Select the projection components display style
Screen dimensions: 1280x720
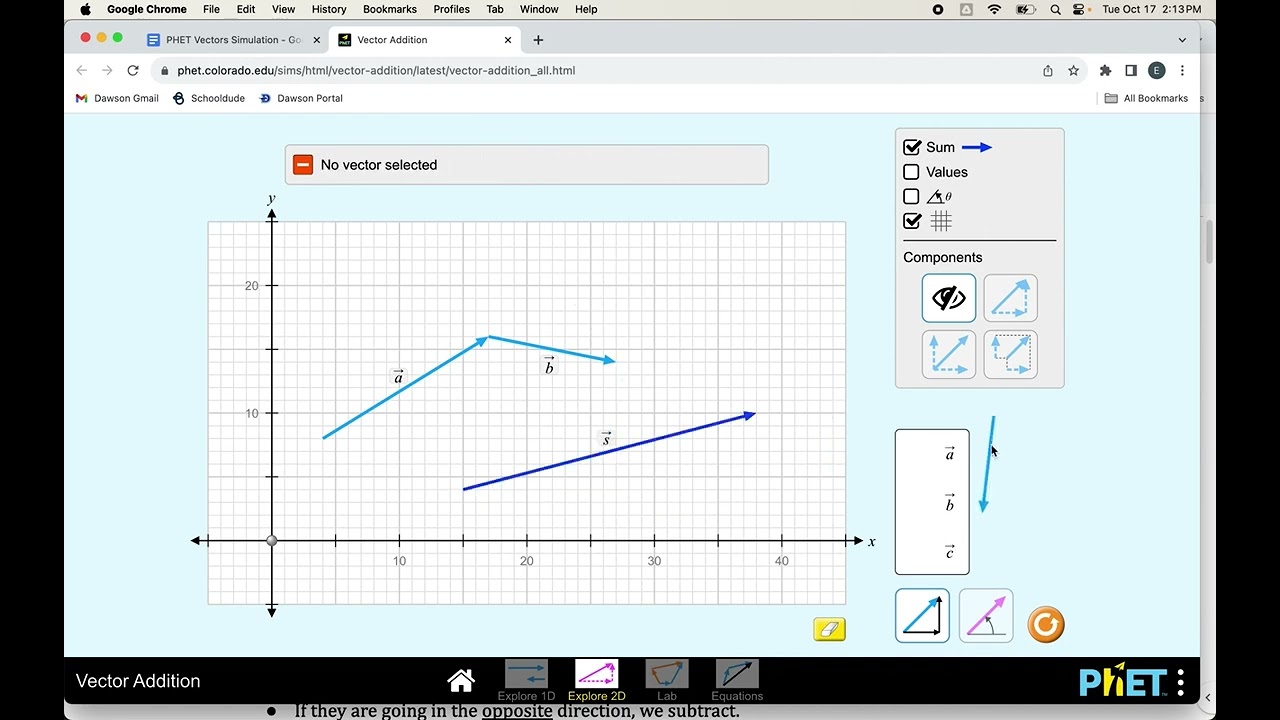(1010, 354)
